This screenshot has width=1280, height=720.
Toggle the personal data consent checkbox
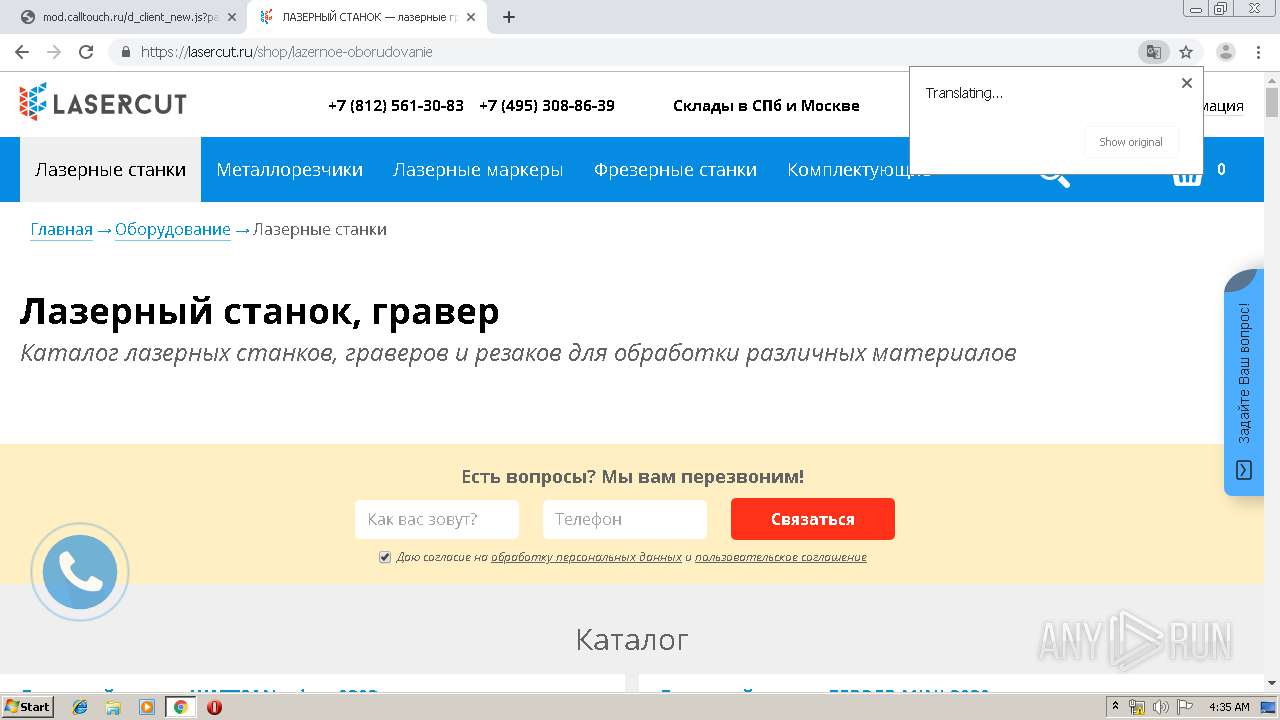[385, 557]
